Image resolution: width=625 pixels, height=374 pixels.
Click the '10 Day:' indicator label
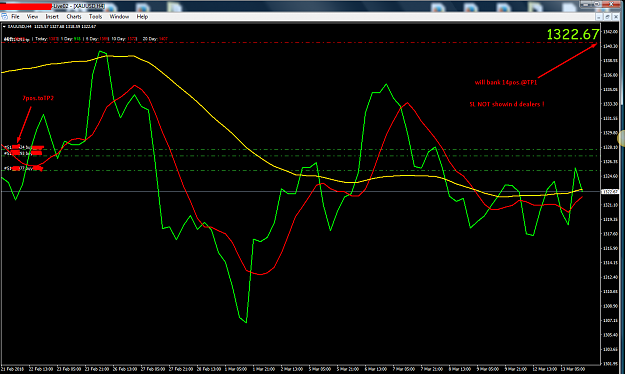tap(119, 39)
